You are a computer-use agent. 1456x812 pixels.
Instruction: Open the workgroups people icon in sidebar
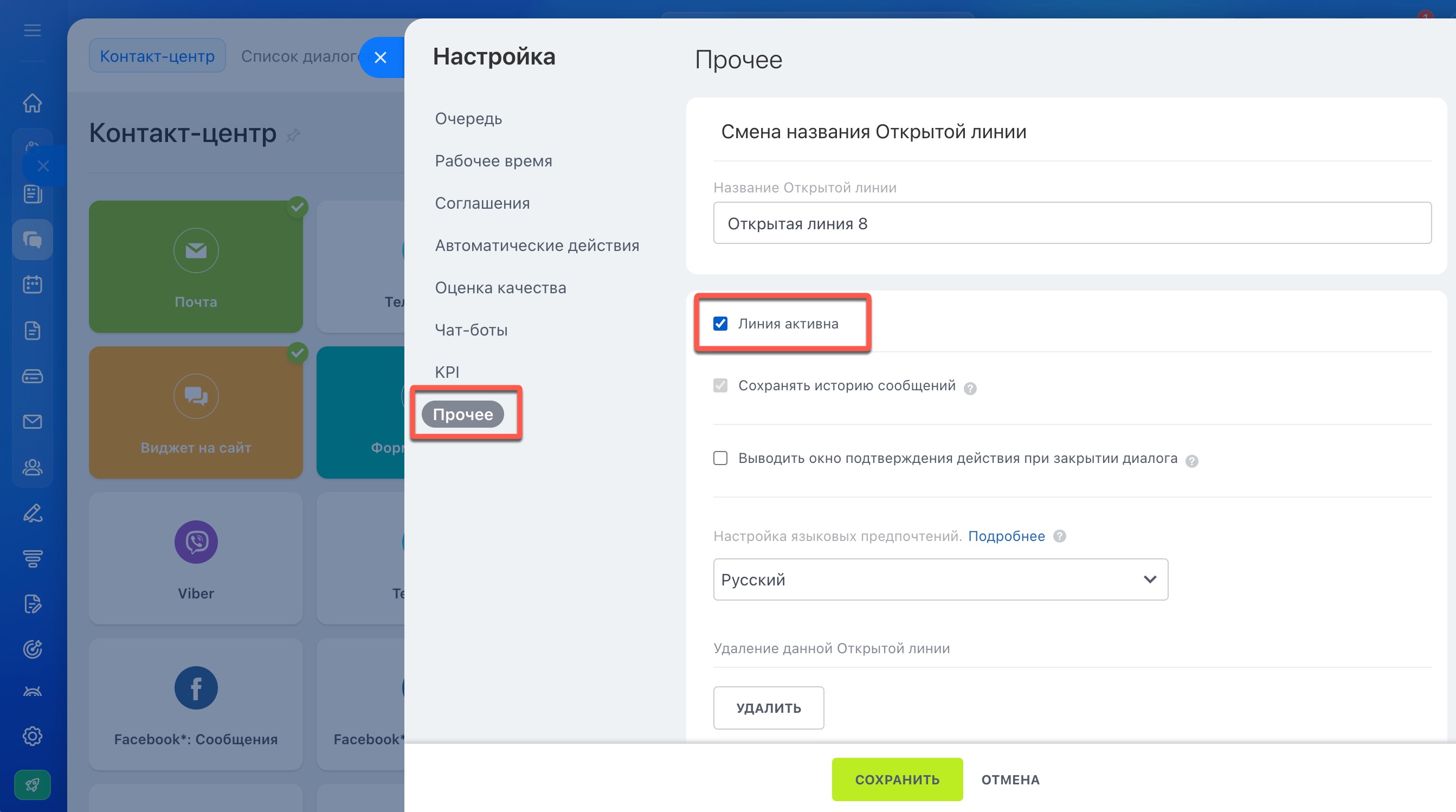(32, 467)
